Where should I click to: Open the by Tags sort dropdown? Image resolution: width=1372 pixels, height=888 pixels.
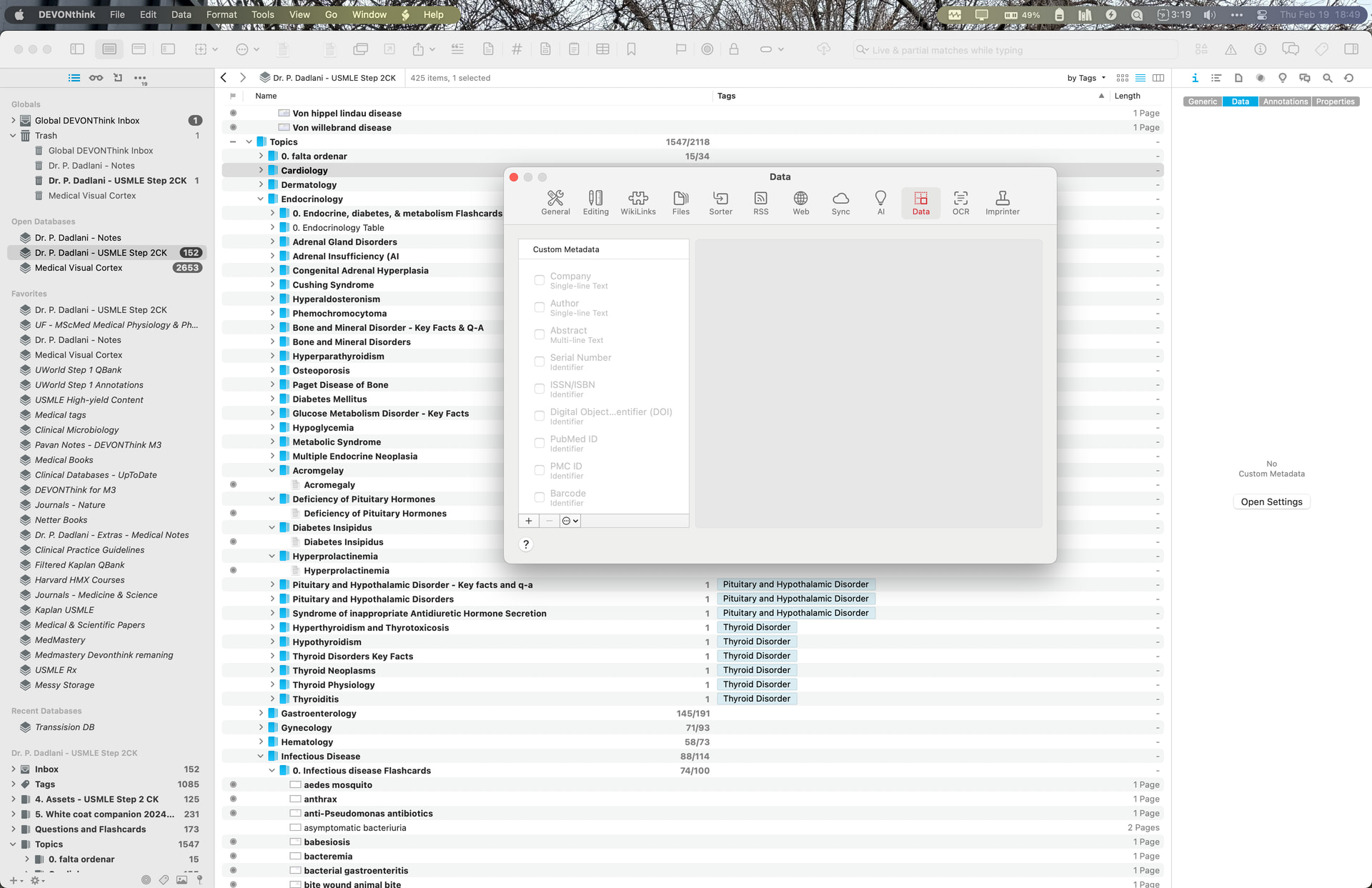tap(1085, 78)
